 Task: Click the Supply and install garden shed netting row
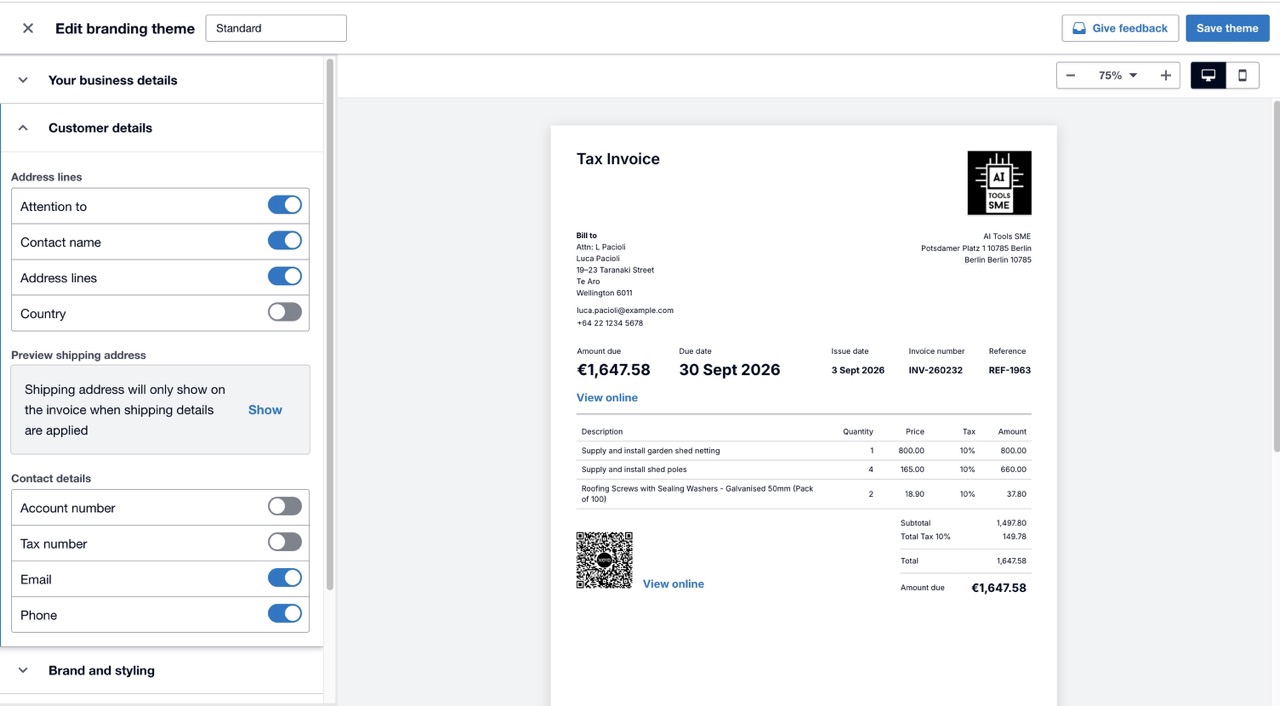click(x=804, y=451)
